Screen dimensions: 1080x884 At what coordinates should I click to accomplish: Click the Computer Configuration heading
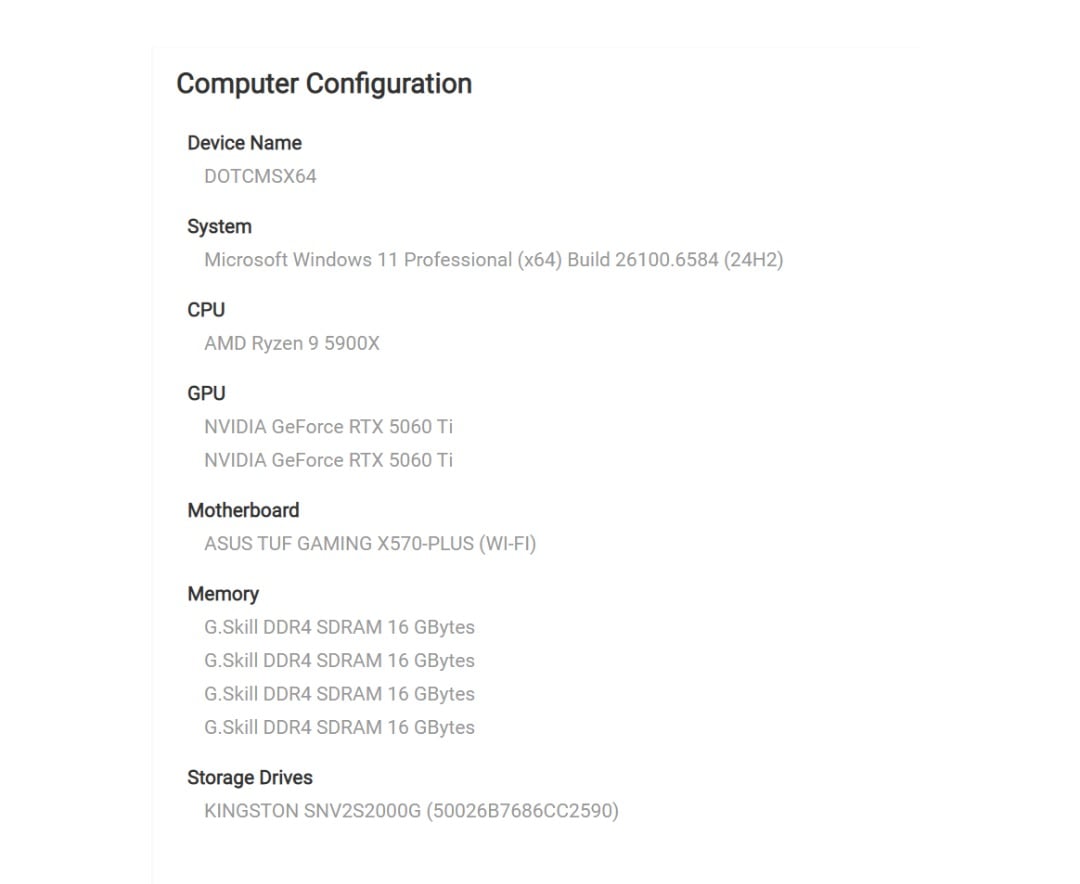pos(324,84)
